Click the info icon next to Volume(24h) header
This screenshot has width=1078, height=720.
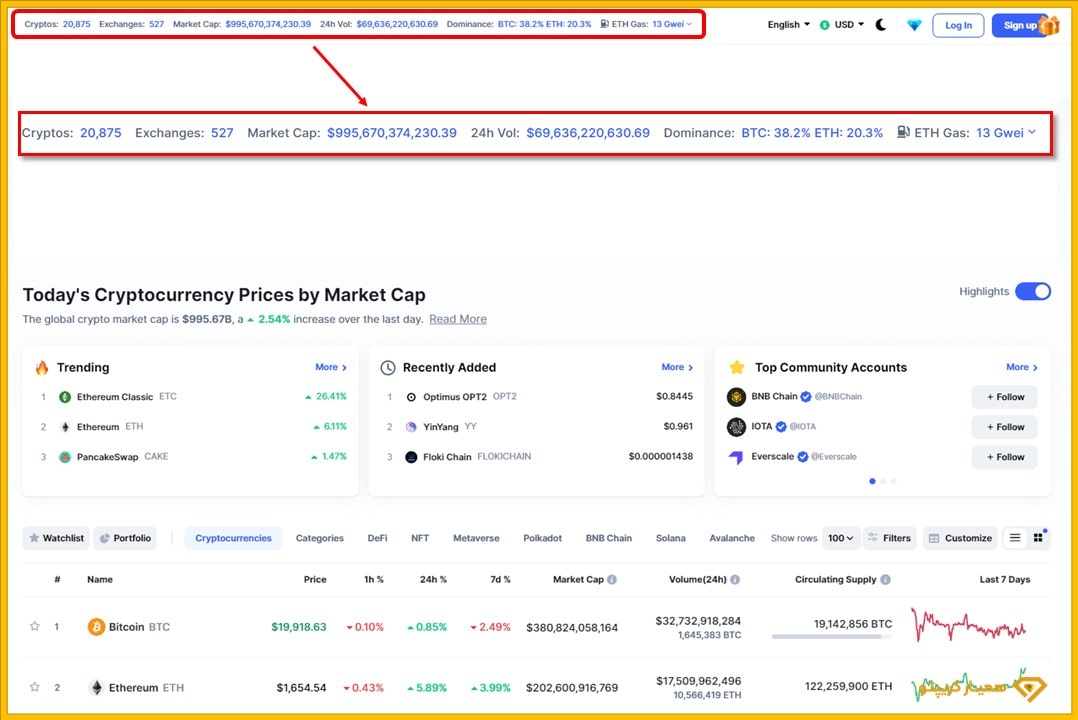(735, 580)
